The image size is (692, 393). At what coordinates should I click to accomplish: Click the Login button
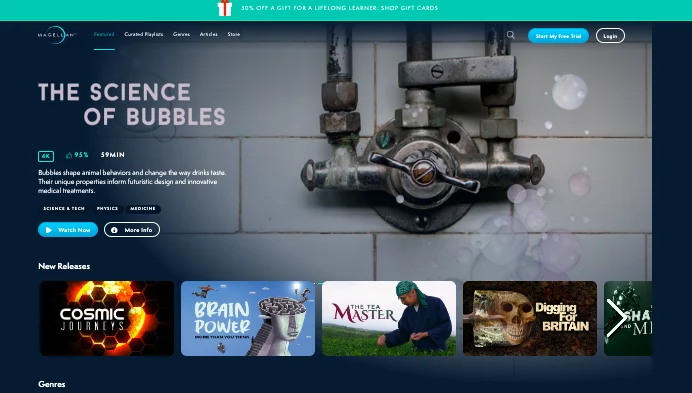(x=610, y=36)
